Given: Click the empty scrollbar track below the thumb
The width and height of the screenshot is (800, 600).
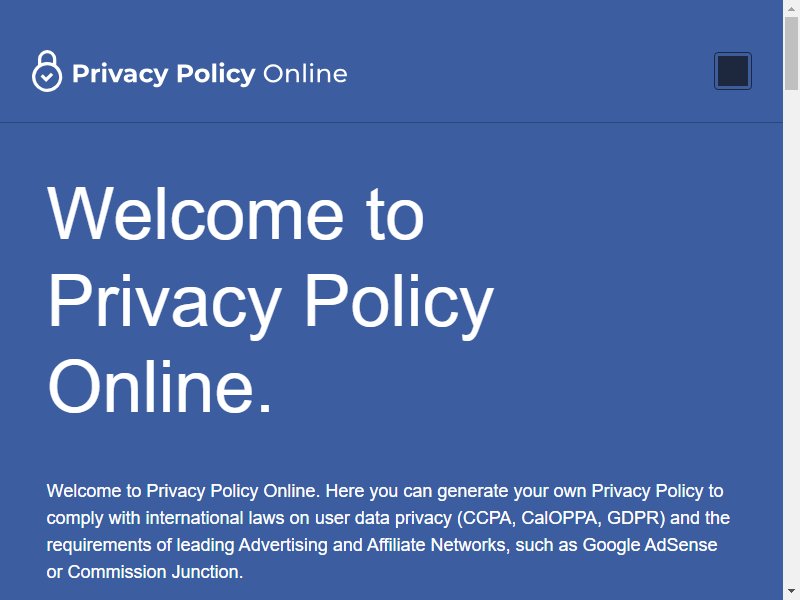Looking at the screenshot, I should tap(791, 337).
